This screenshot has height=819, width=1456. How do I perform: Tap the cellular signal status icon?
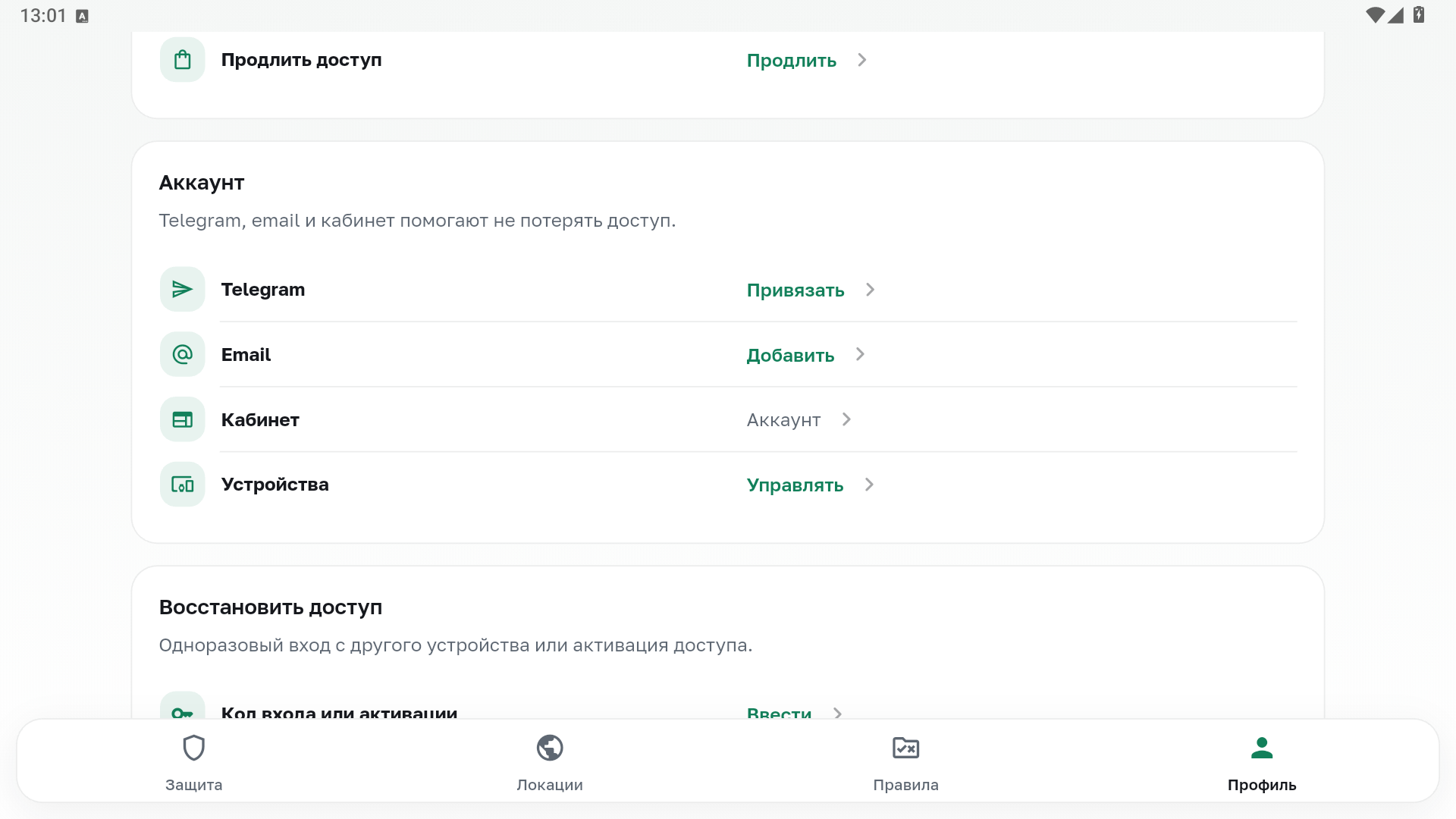coord(1396,15)
